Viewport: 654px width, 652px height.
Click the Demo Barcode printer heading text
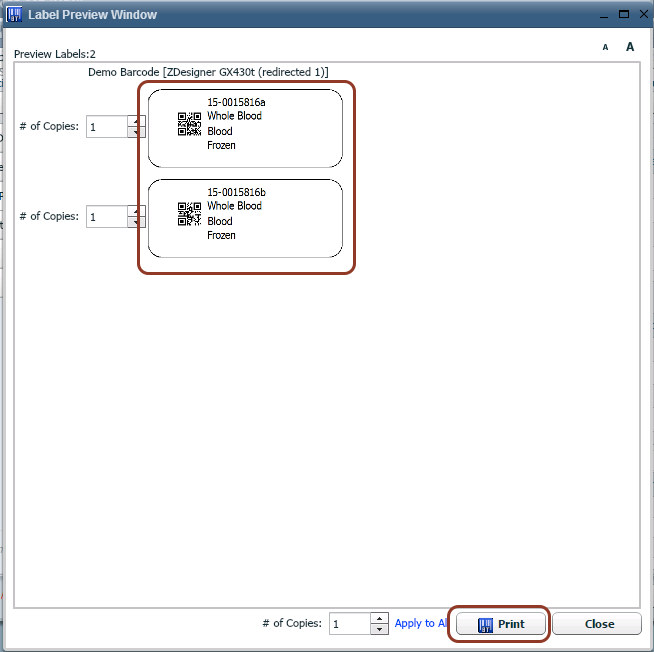[x=208, y=72]
